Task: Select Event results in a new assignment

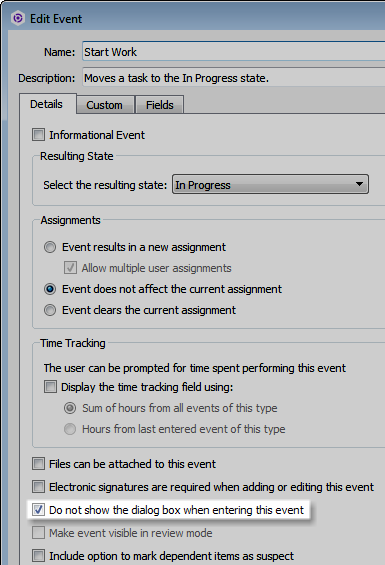Action: pyautogui.click(x=50, y=247)
